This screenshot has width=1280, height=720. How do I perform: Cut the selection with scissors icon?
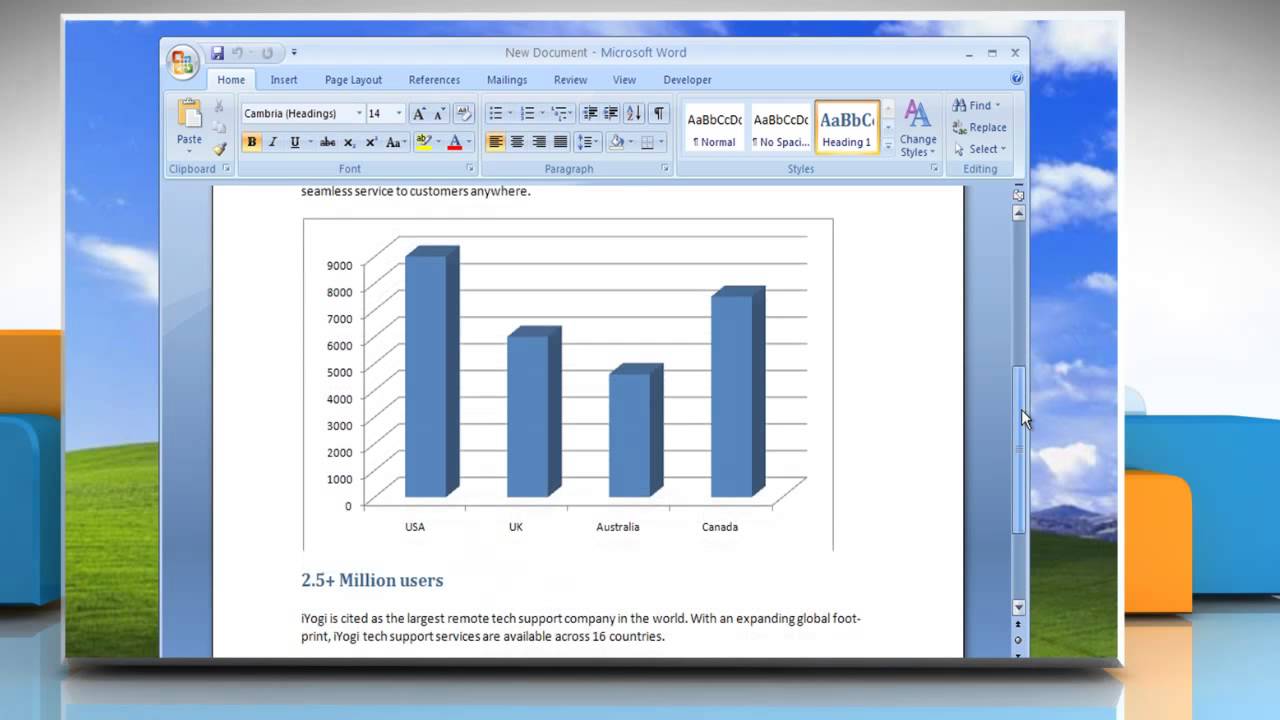click(219, 107)
